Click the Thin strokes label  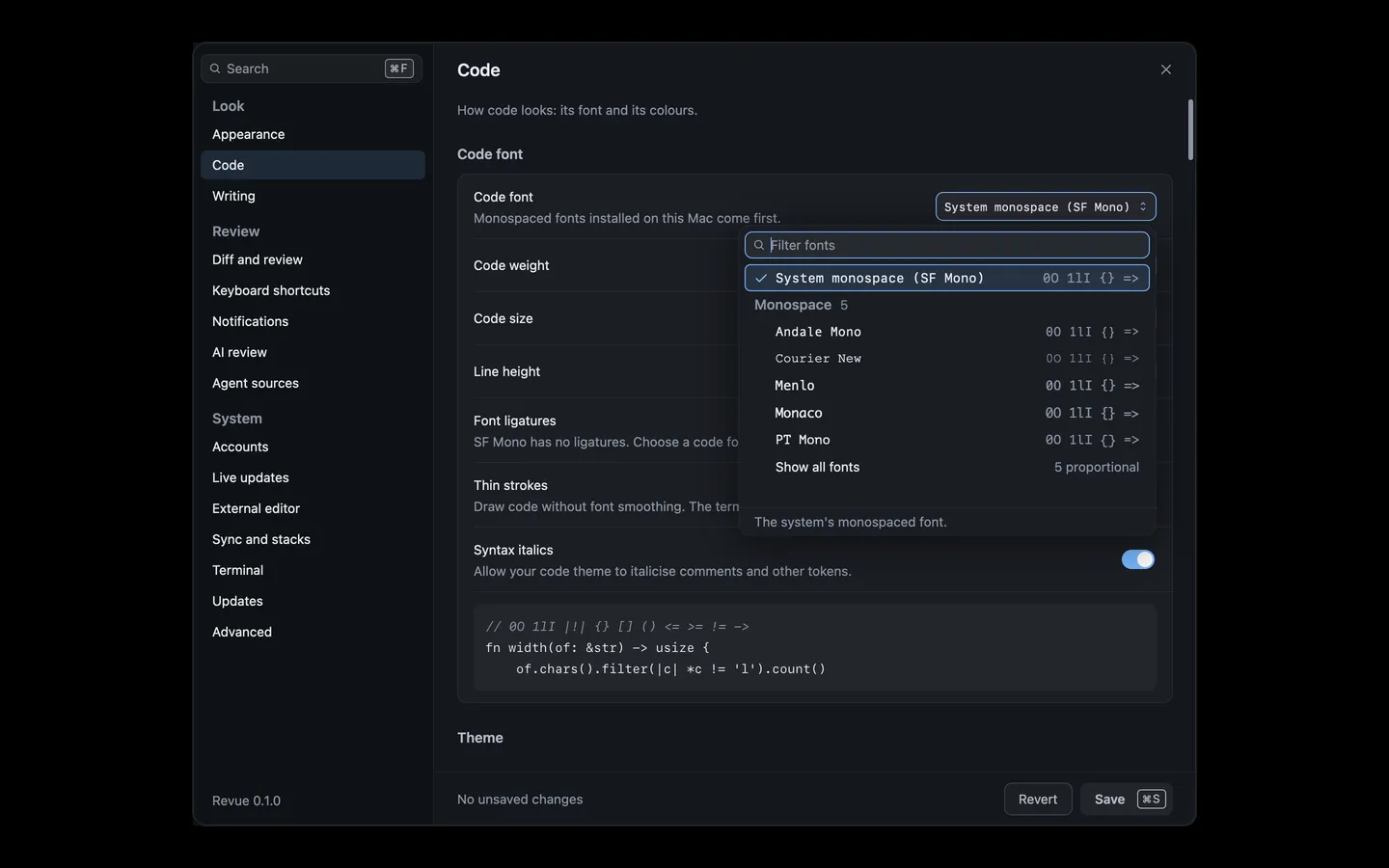[510, 485]
